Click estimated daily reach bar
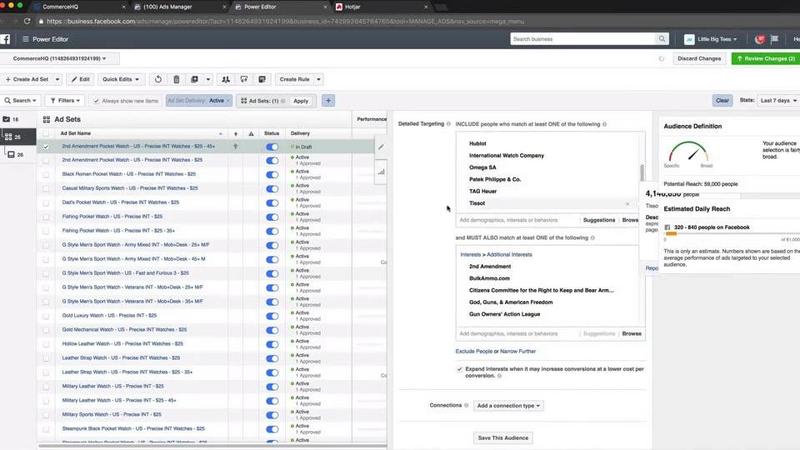800x450 pixels. (x=732, y=234)
